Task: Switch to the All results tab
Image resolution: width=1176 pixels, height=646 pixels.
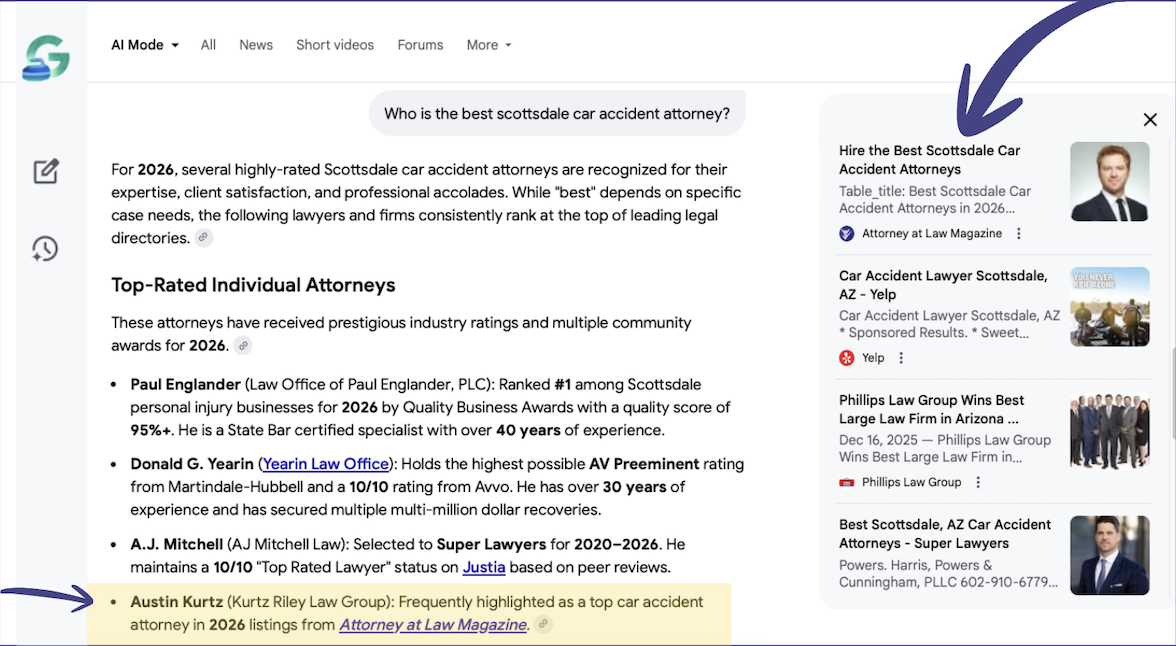Action: [208, 45]
